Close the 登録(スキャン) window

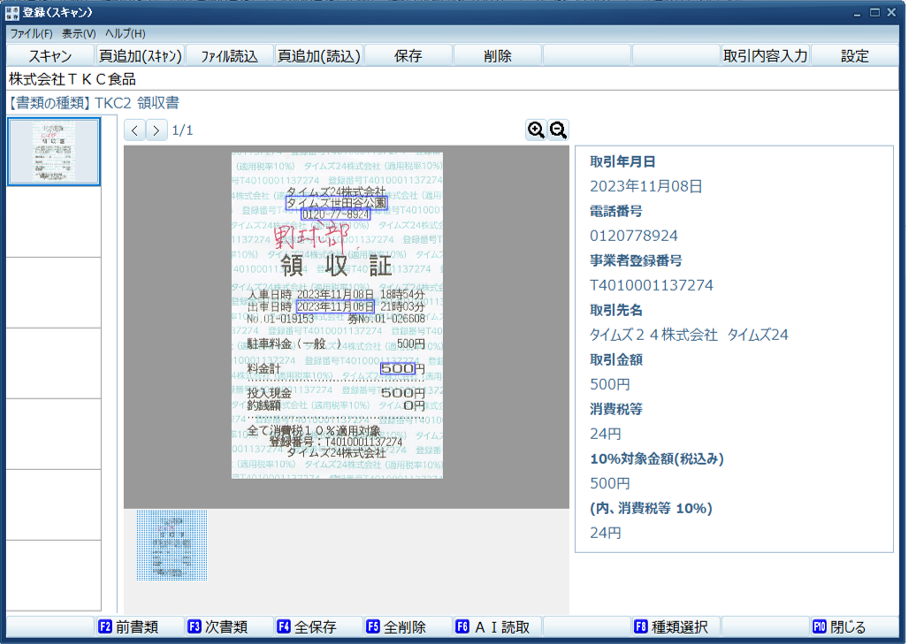pos(892,13)
